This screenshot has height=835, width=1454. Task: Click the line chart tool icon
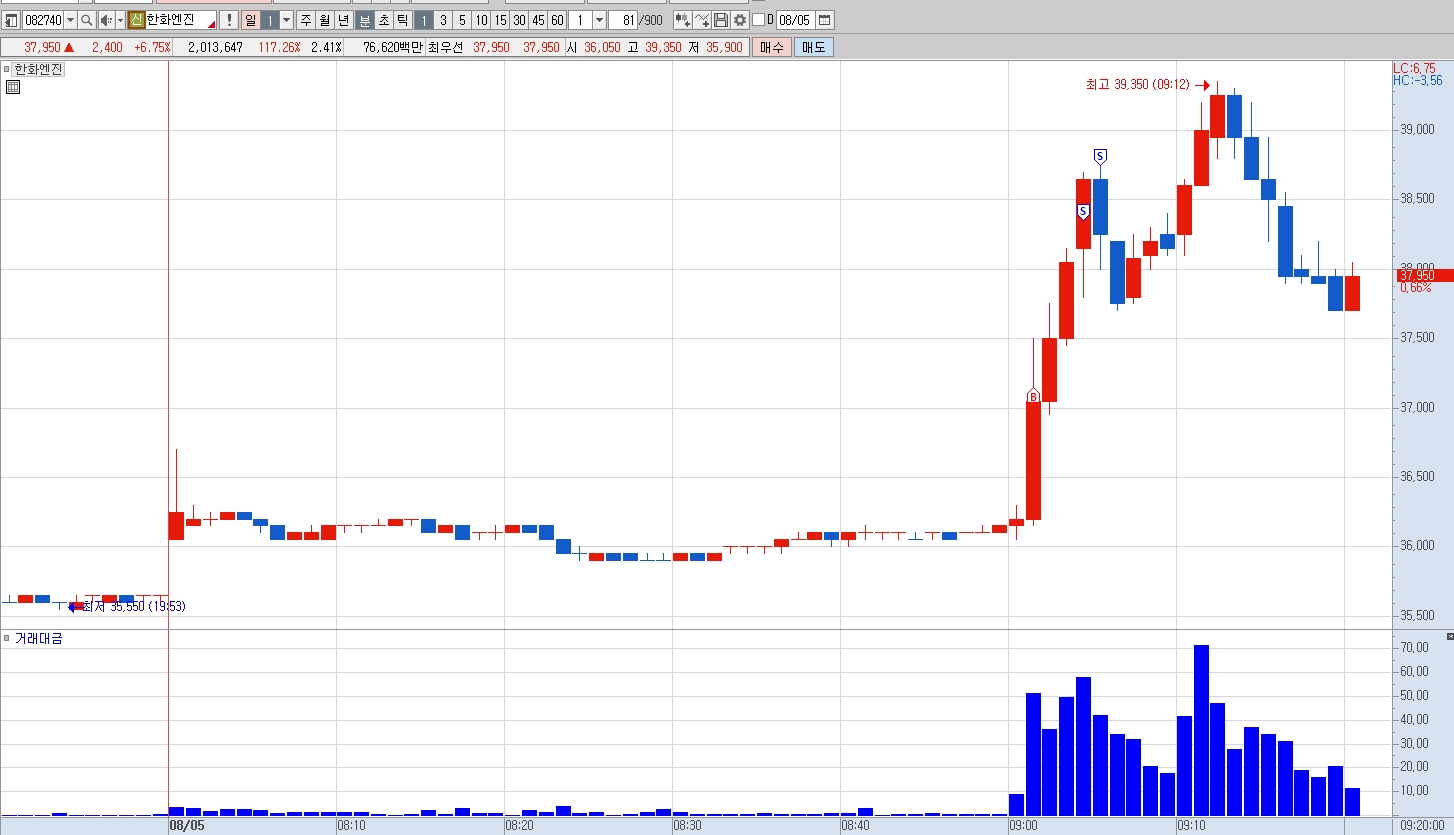(702, 20)
